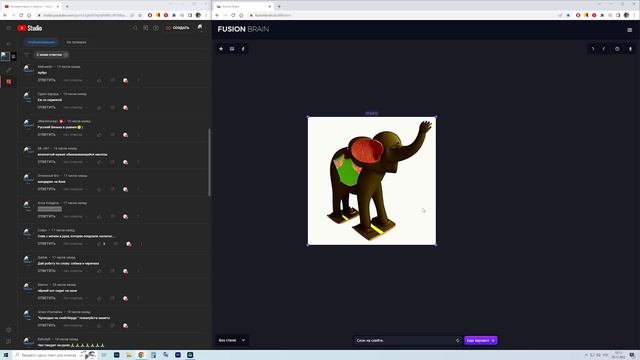
Task: Reply to the Русский Ванька comment
Action: pyautogui.click(x=47, y=135)
